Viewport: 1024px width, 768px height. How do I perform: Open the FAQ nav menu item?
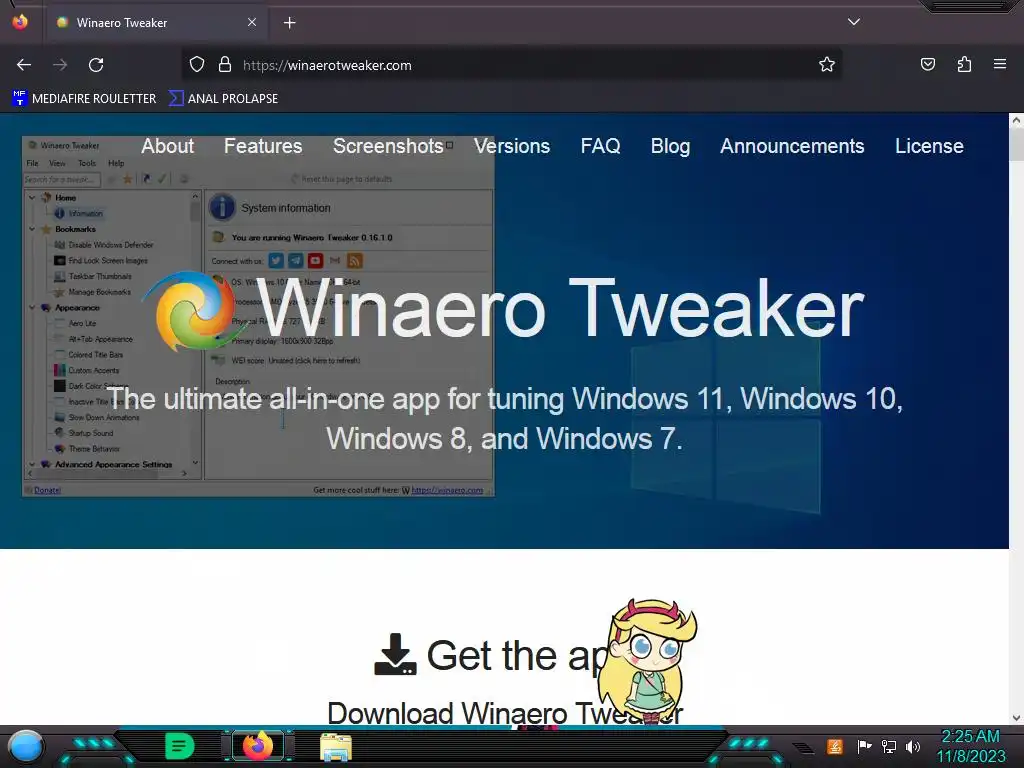tap(600, 146)
